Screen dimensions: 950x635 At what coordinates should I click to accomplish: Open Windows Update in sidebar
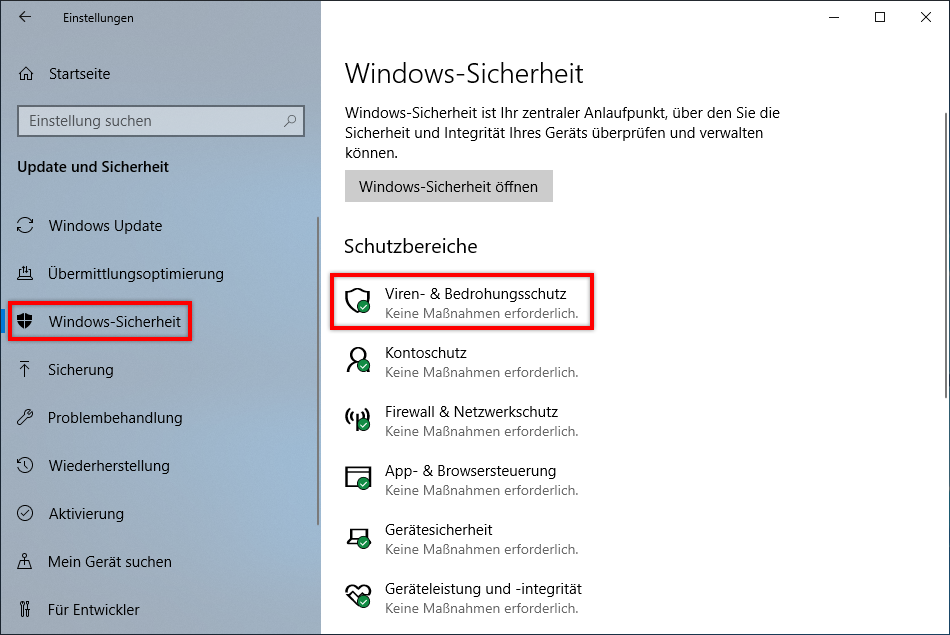(x=104, y=226)
